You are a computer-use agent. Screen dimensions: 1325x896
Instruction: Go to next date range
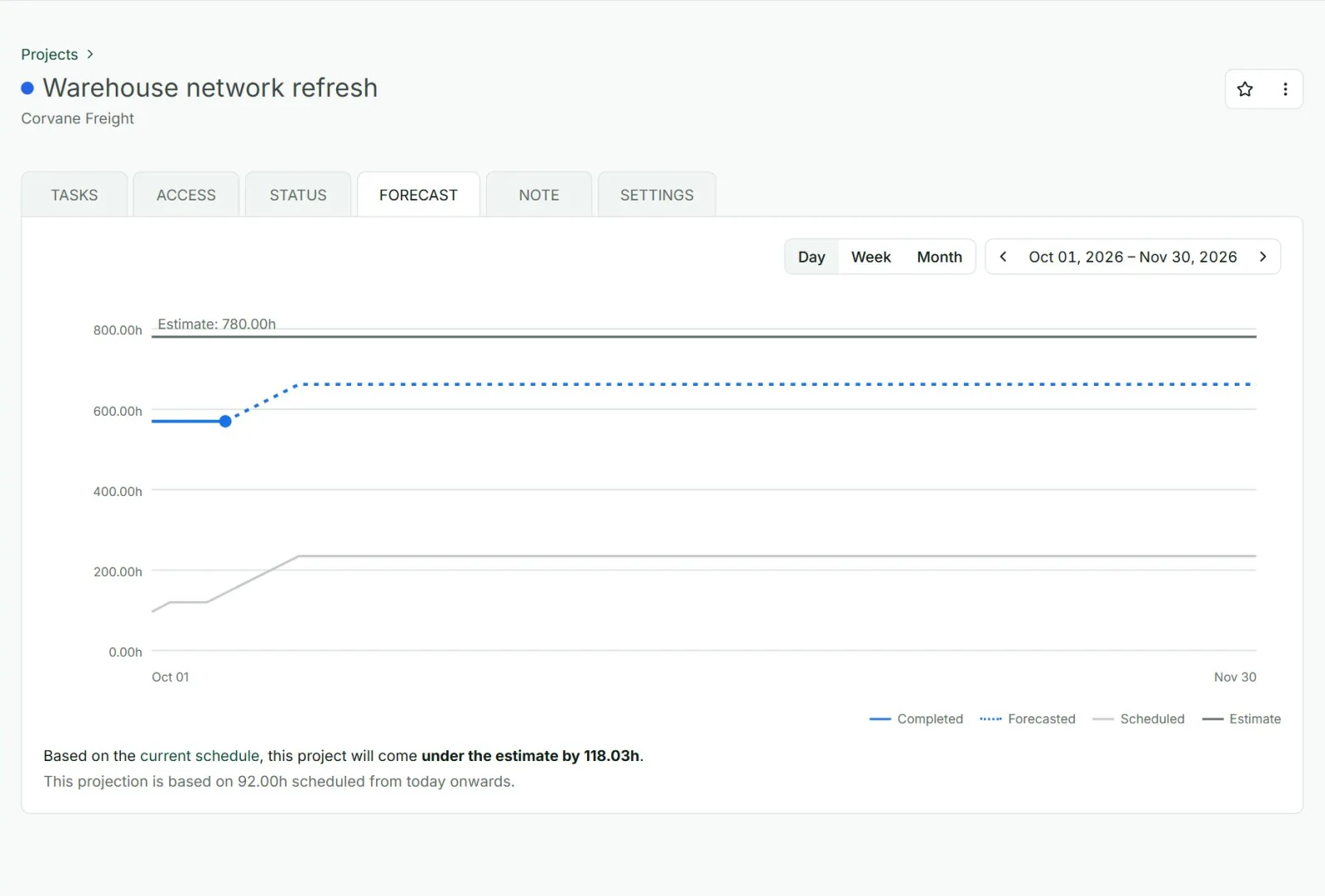click(1263, 257)
